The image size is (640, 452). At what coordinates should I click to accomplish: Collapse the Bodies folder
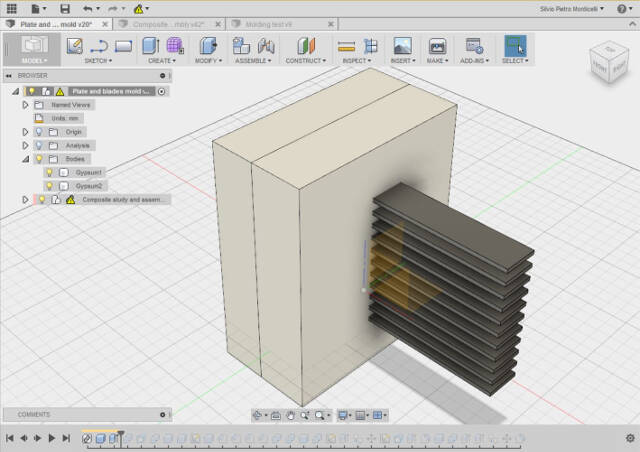coord(25,159)
